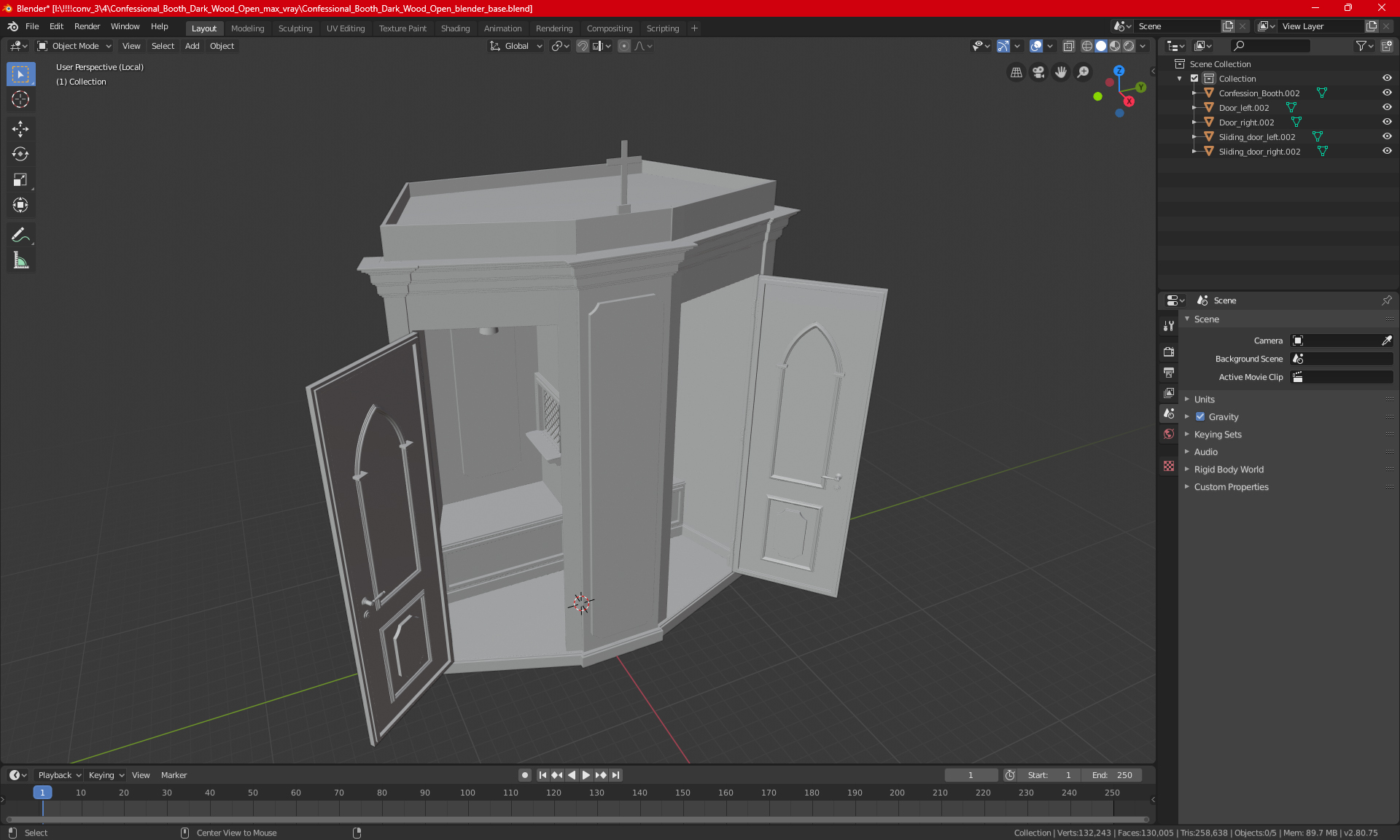Viewport: 1400px width, 840px height.
Task: Open the Global orientation dropdown
Action: tap(516, 46)
